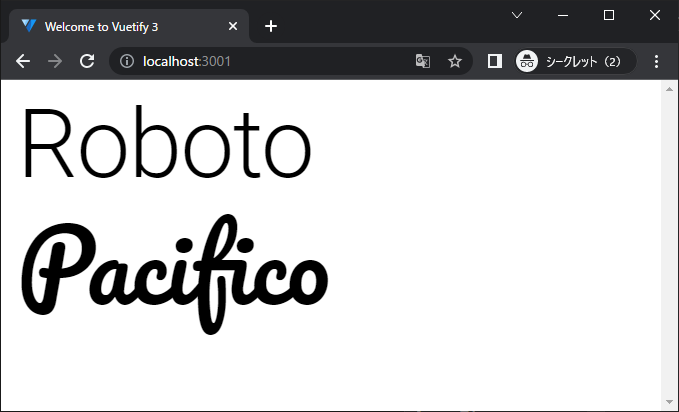The width and height of the screenshot is (679, 412).
Task: Open the Incognito profile button
Action: coord(576,61)
